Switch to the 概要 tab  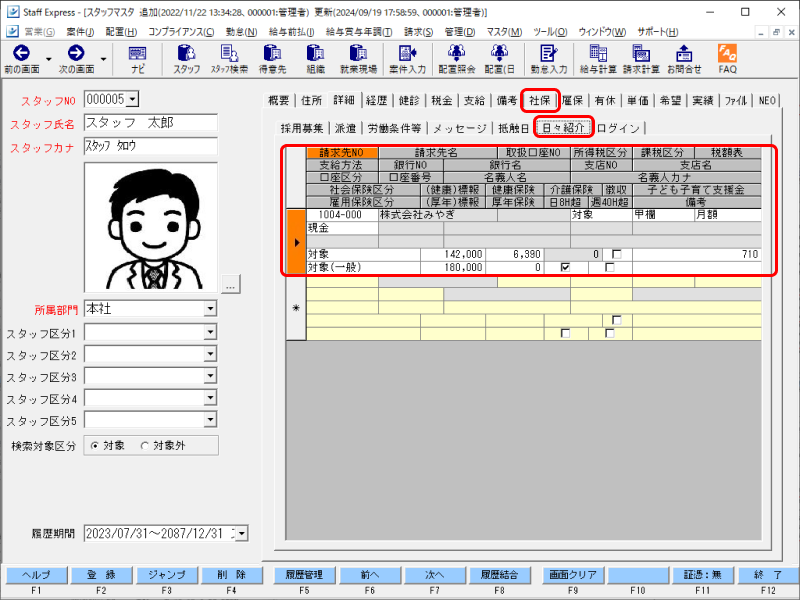(x=279, y=101)
